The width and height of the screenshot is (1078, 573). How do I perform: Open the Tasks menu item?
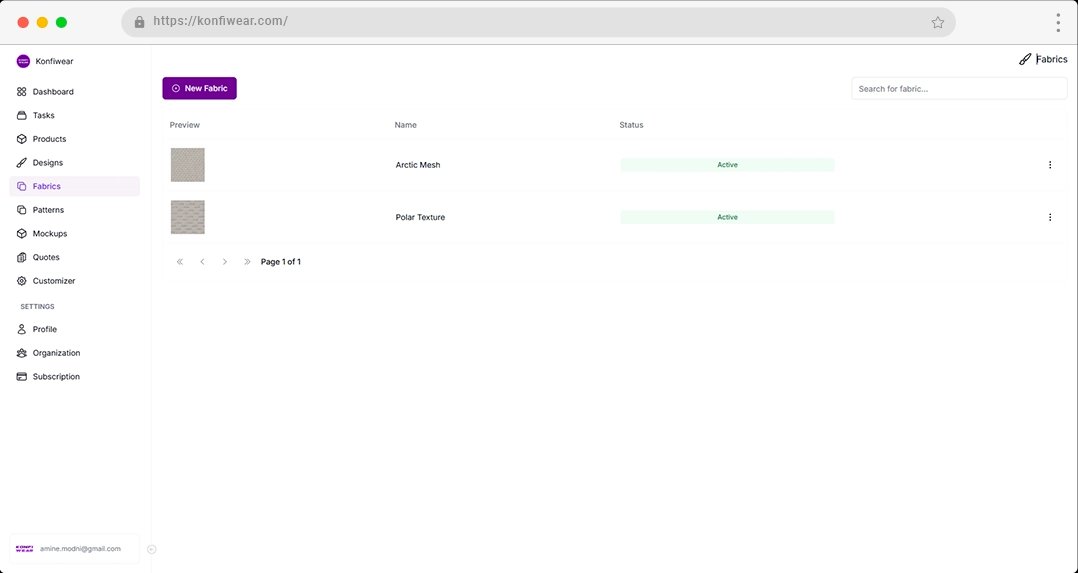(43, 116)
